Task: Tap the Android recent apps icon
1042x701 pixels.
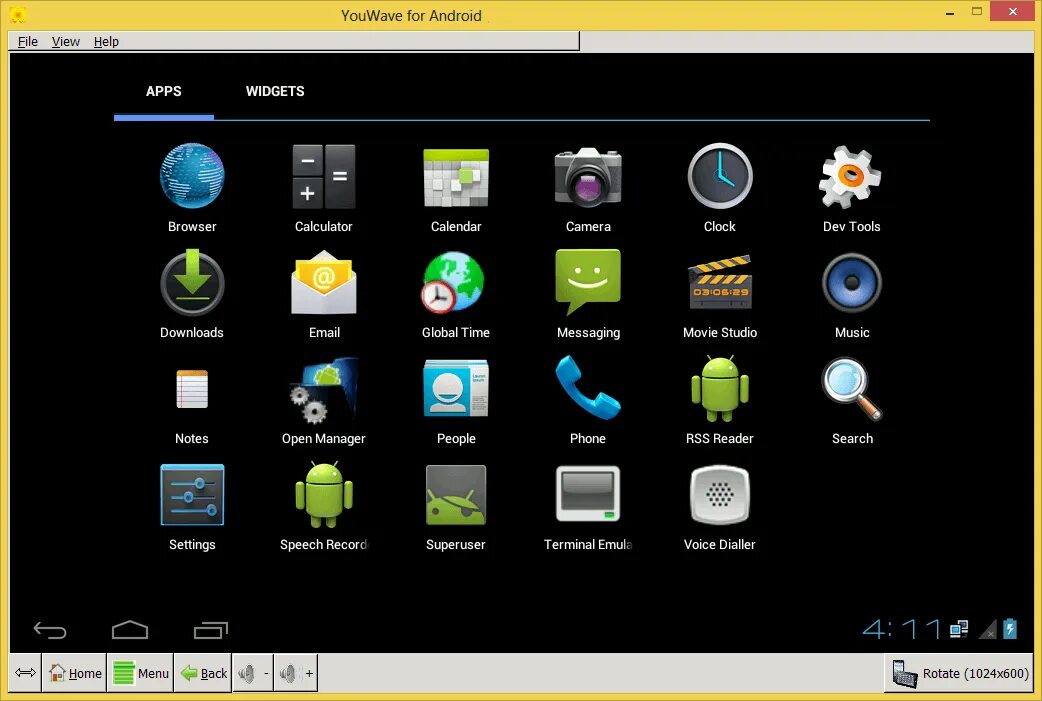Action: (211, 630)
